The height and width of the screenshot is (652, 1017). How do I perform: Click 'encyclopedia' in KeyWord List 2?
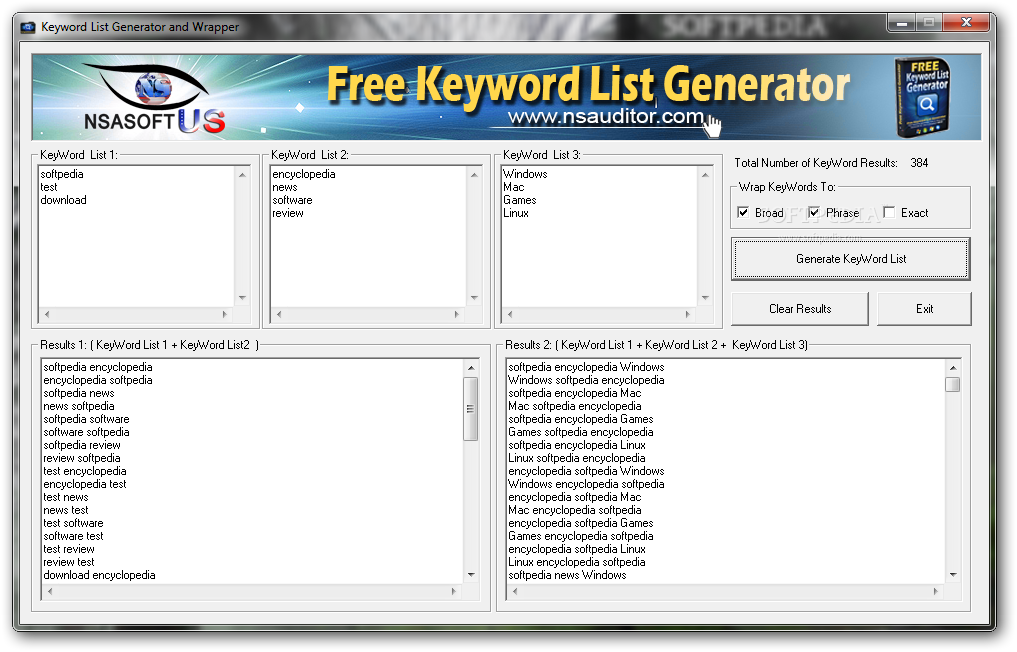point(304,174)
